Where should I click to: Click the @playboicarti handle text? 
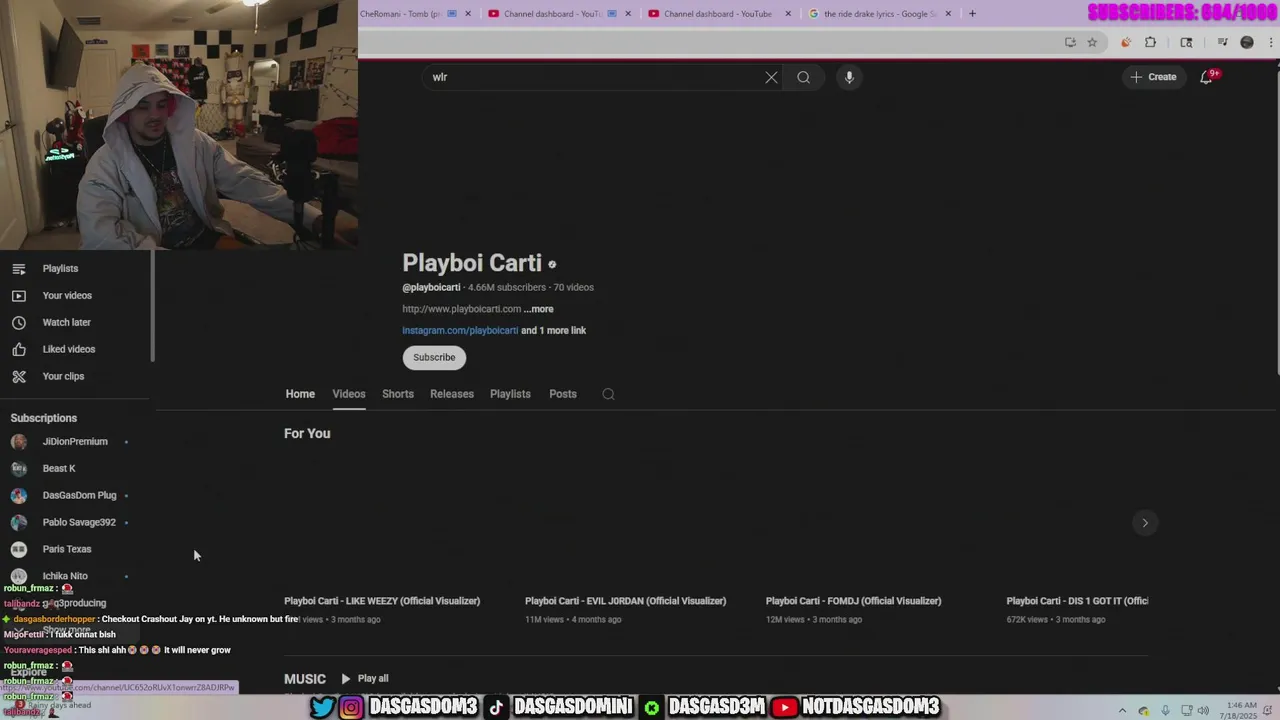(x=431, y=287)
